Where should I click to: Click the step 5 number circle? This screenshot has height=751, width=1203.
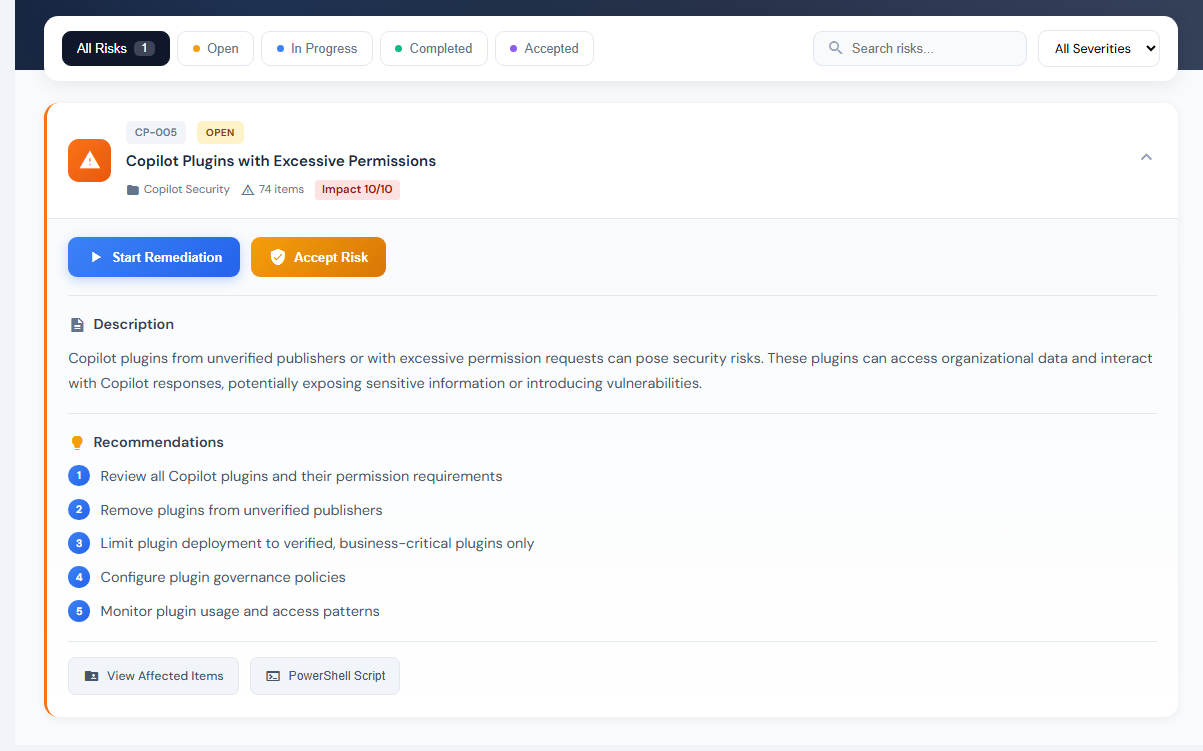click(x=79, y=611)
